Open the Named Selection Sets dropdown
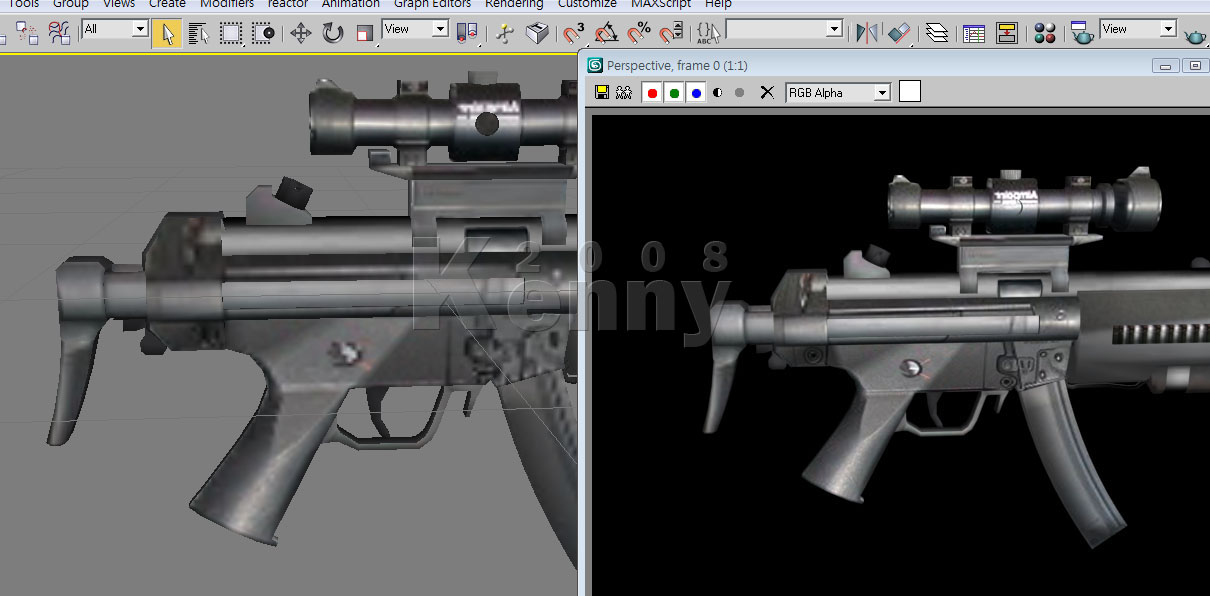 coord(784,30)
